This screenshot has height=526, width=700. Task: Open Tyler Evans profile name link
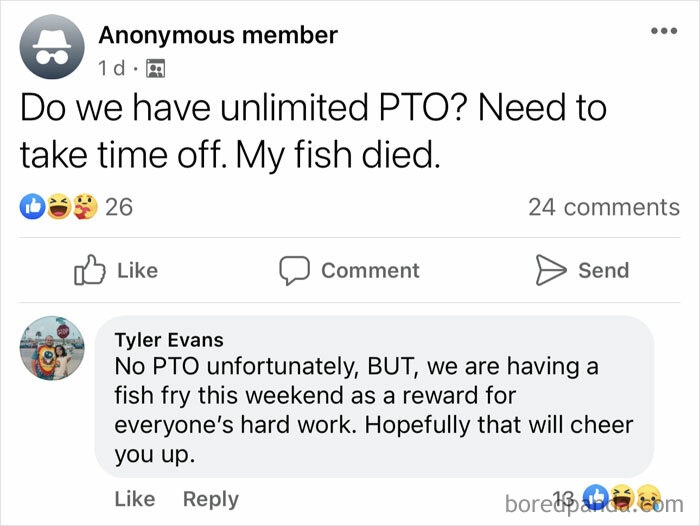tap(169, 340)
